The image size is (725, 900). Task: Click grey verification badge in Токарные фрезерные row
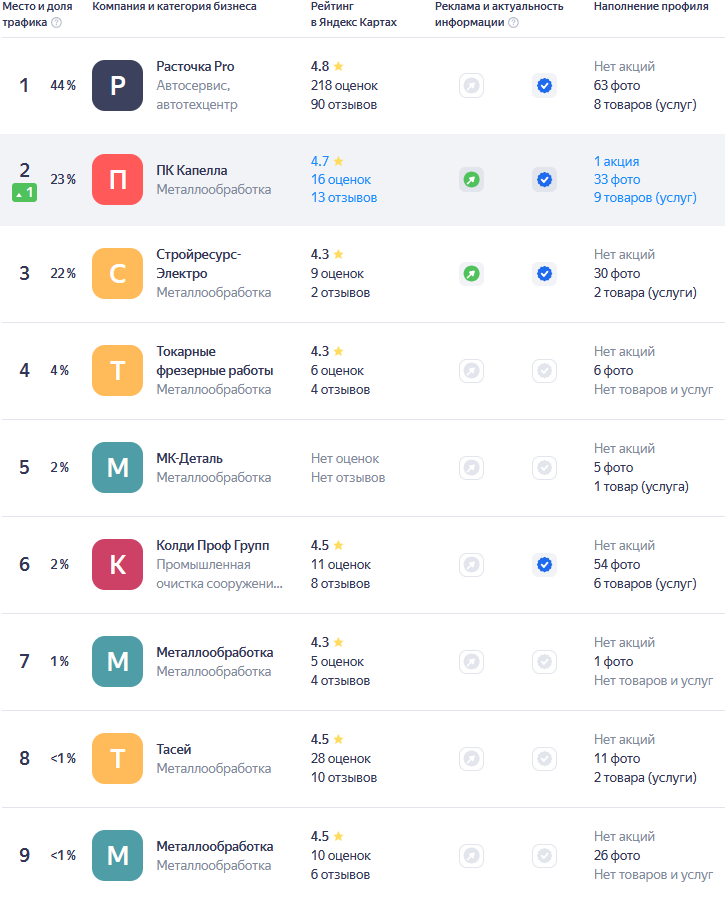tap(544, 371)
